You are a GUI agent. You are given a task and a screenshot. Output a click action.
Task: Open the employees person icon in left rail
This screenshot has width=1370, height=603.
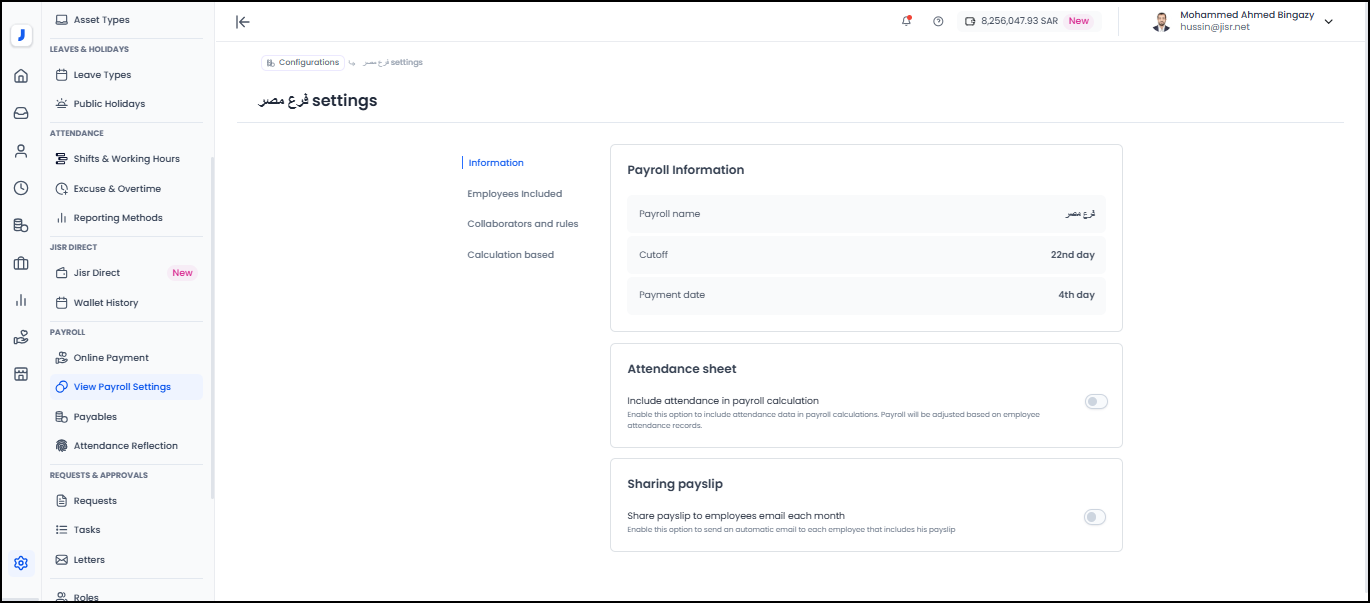point(21,151)
